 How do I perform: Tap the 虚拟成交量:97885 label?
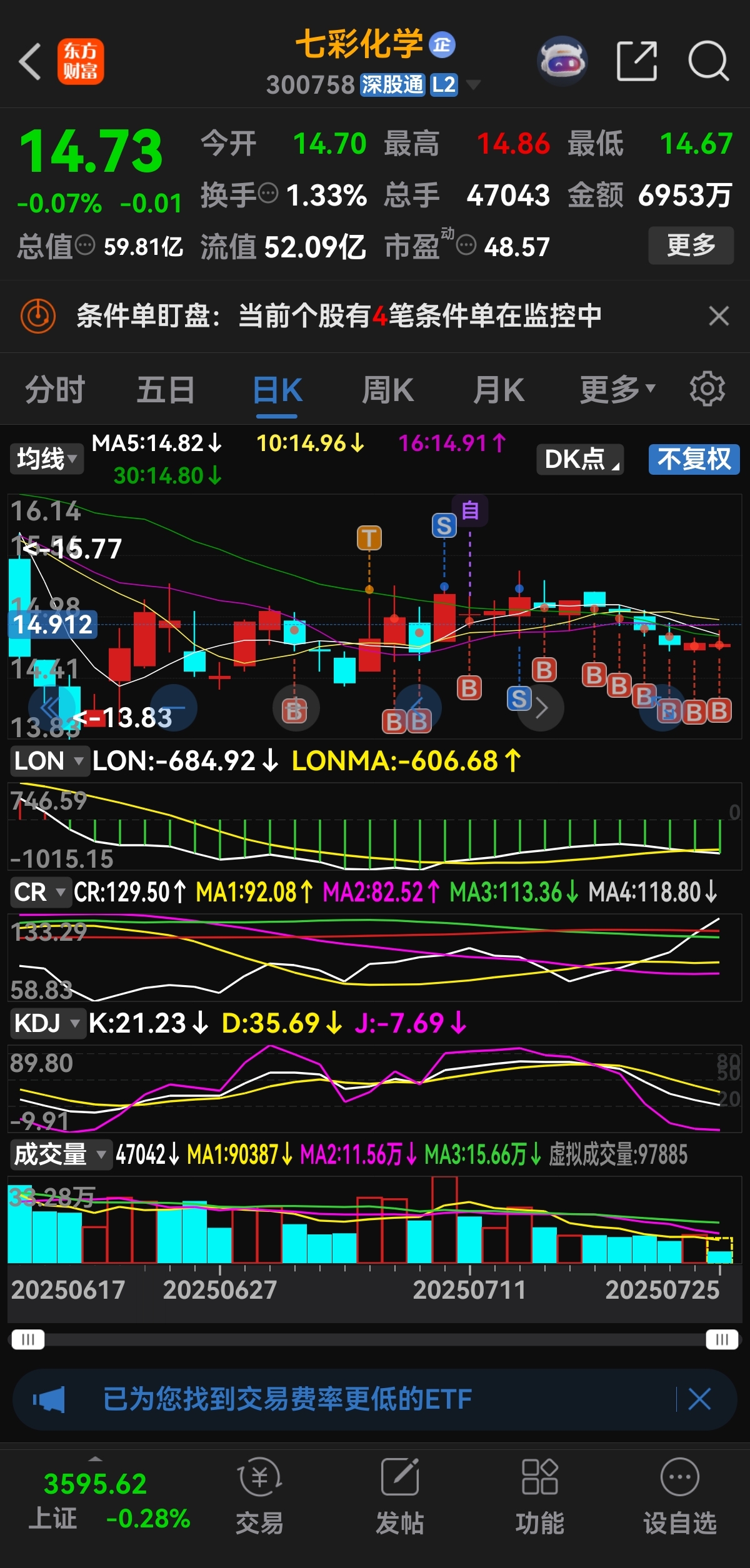pos(618,1154)
